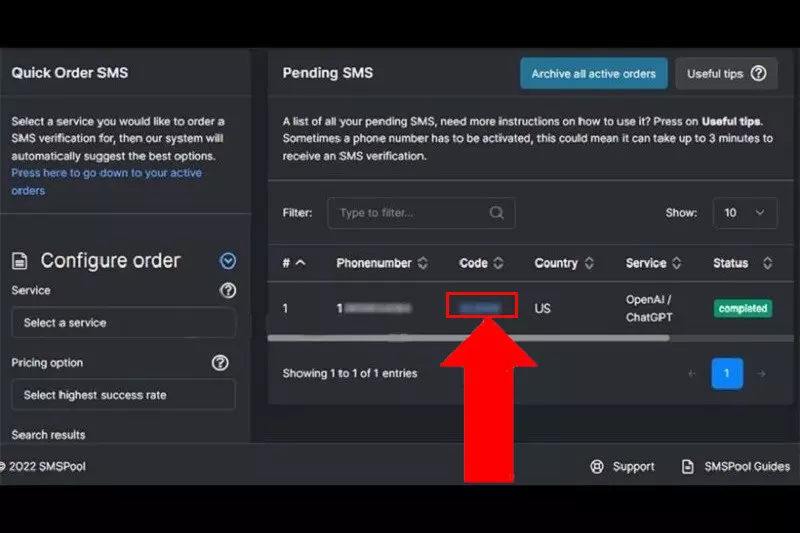The image size is (800, 533).
Task: Click the Pricing option help icon
Action: click(x=220, y=363)
